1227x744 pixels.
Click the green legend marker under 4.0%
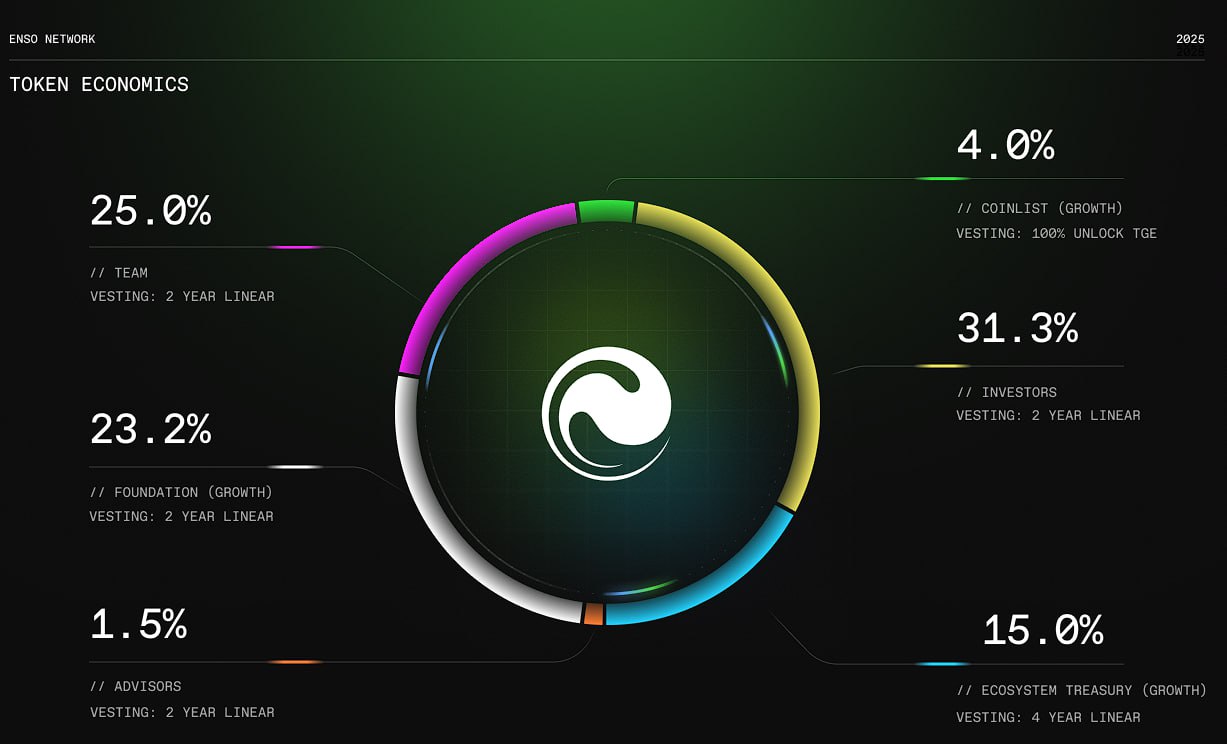[x=943, y=179]
